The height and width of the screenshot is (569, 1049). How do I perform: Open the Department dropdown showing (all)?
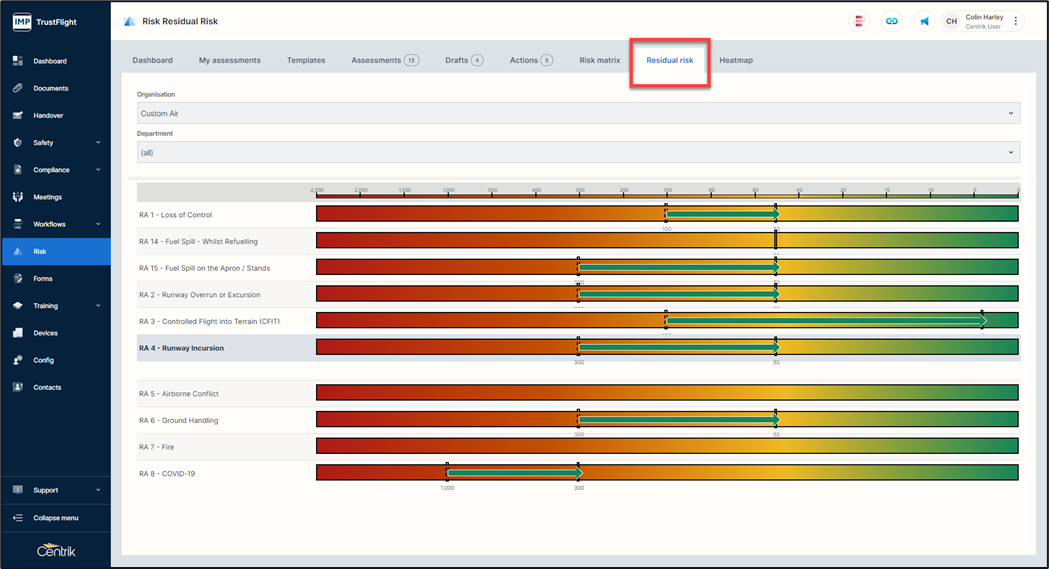pos(578,153)
